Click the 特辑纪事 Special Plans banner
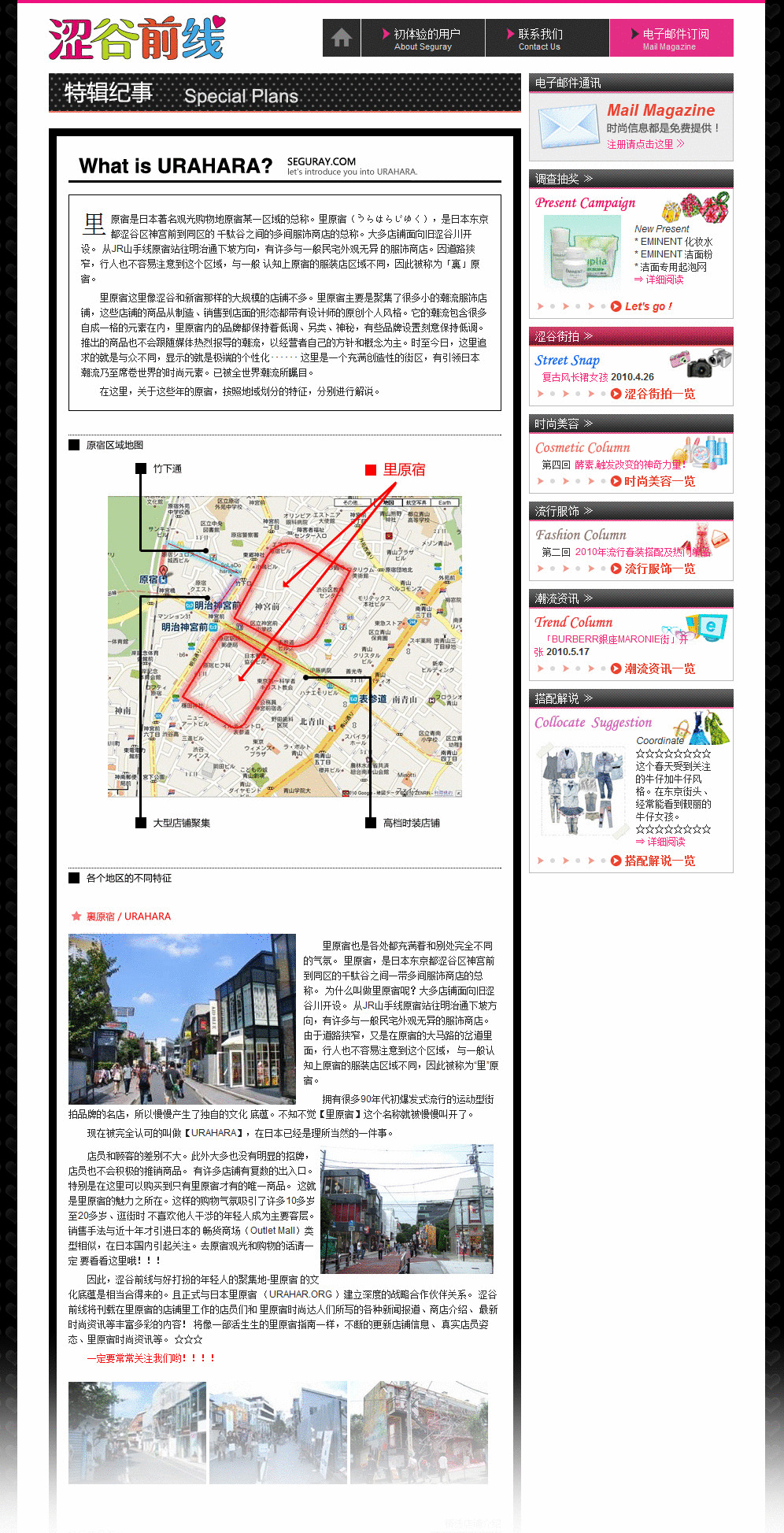 point(285,93)
